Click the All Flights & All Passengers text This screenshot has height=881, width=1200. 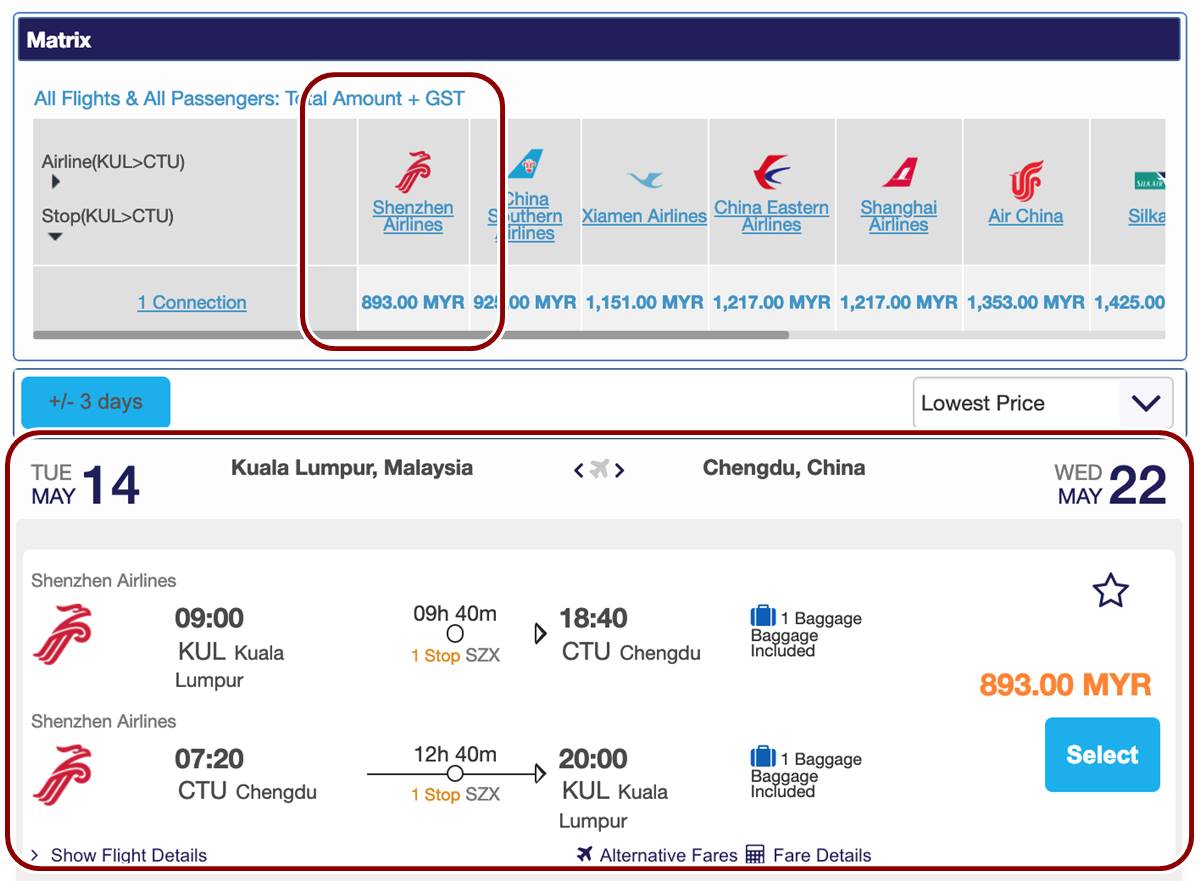pyautogui.click(x=249, y=99)
